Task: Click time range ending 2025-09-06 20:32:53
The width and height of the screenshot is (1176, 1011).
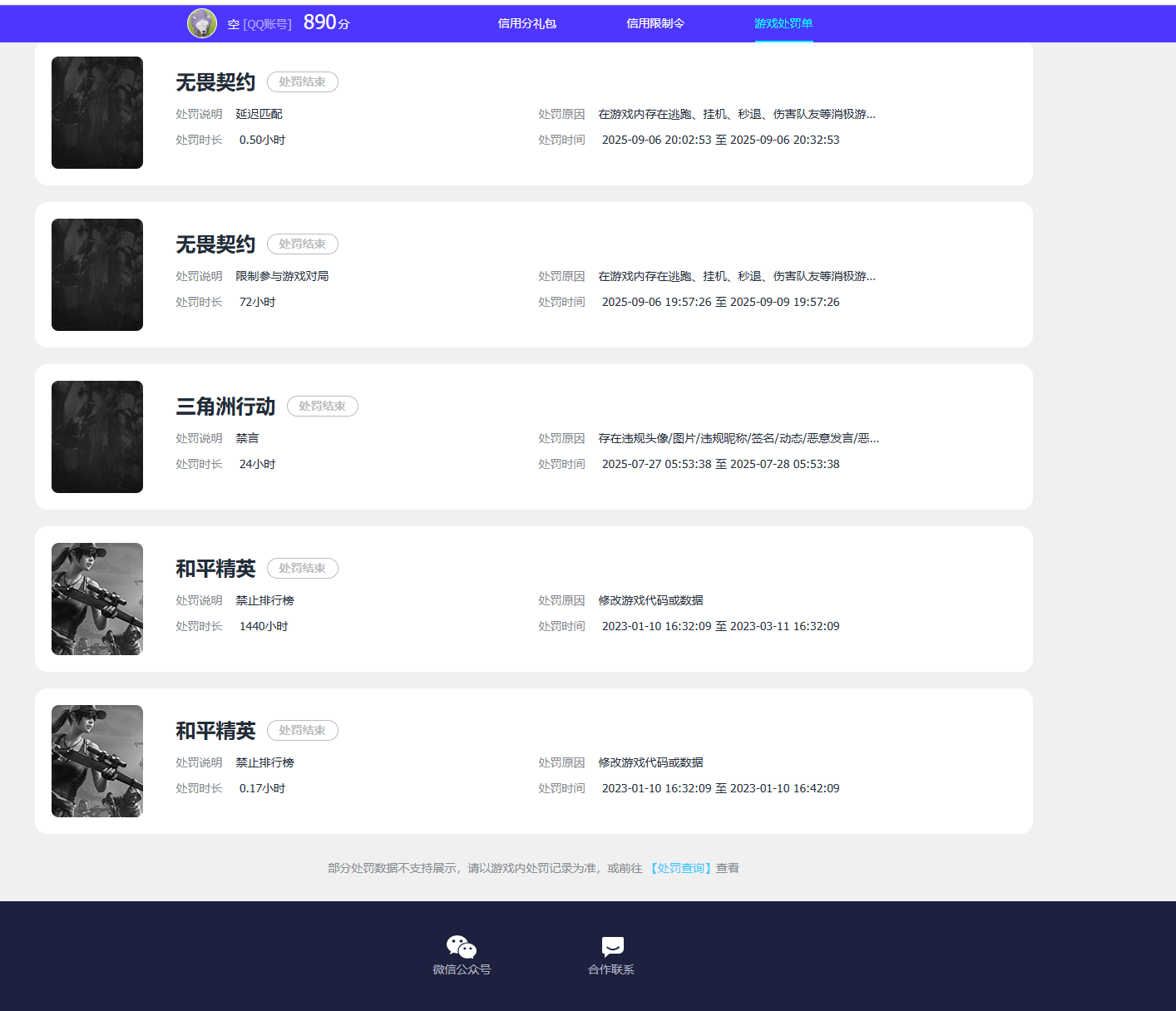Action: [720, 140]
